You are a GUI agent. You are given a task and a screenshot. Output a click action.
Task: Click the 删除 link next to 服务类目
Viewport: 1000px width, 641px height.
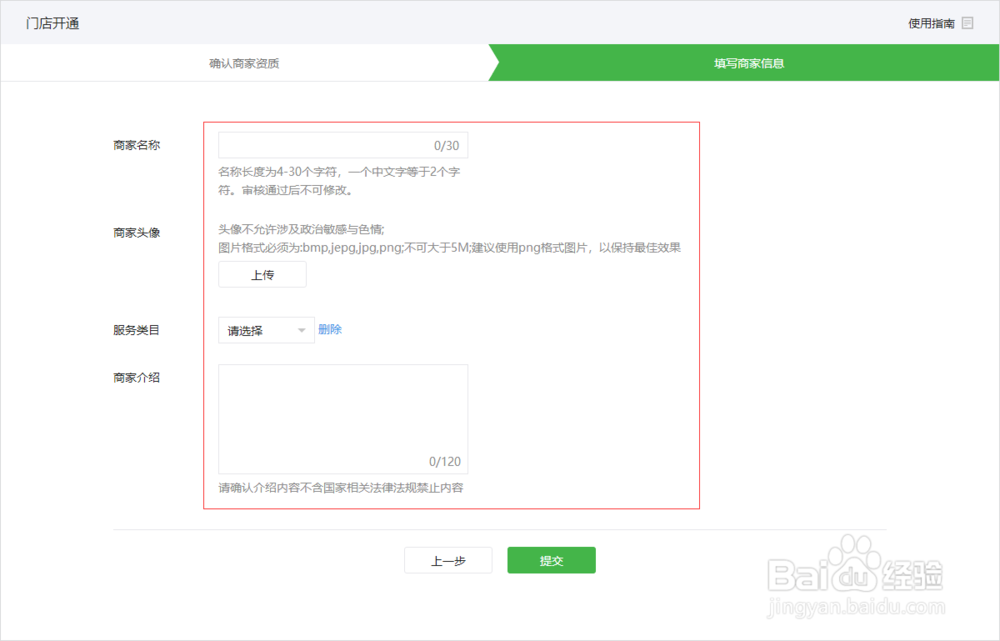[x=330, y=329]
